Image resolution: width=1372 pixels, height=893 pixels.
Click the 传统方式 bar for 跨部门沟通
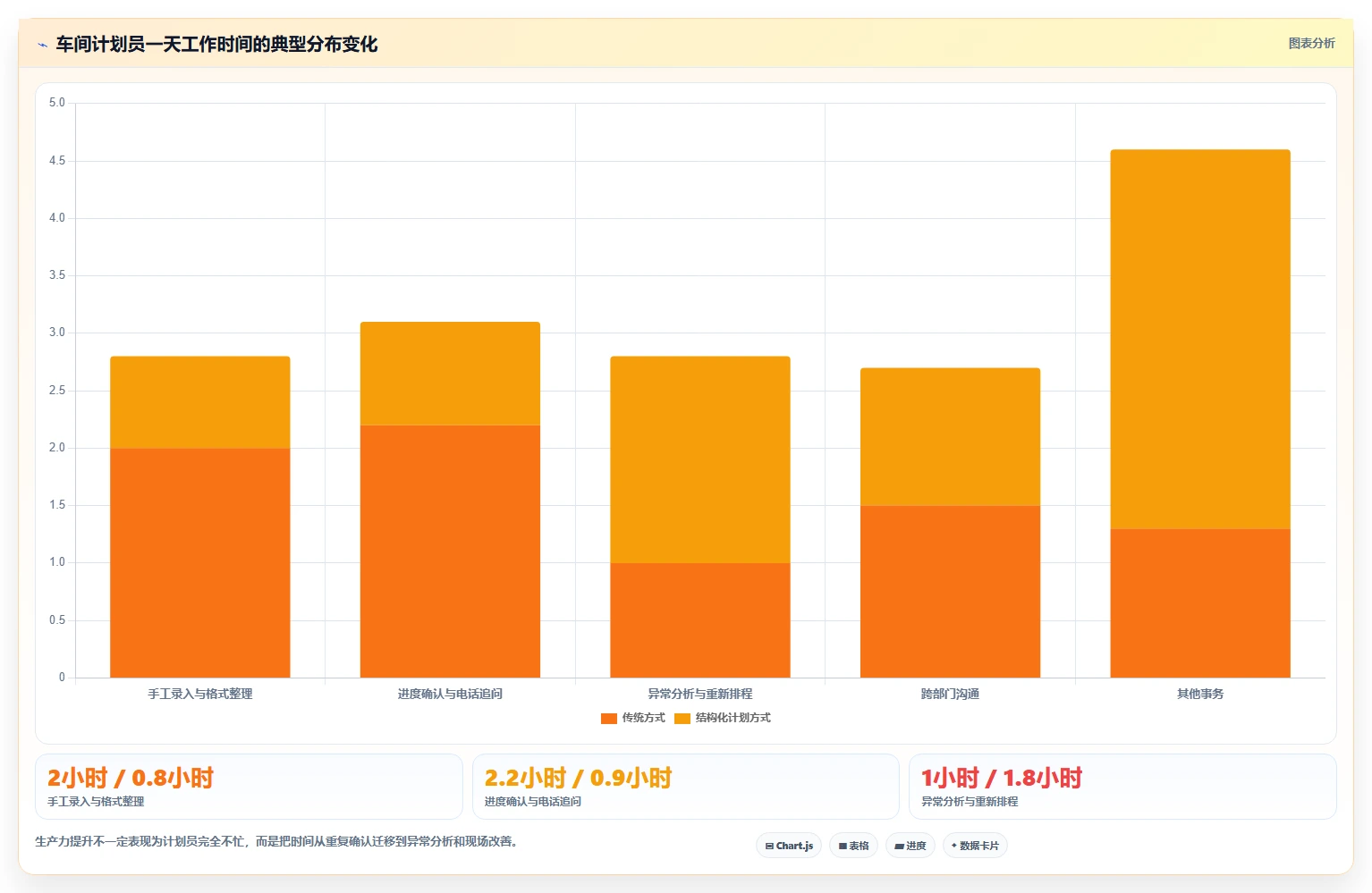[950, 592]
